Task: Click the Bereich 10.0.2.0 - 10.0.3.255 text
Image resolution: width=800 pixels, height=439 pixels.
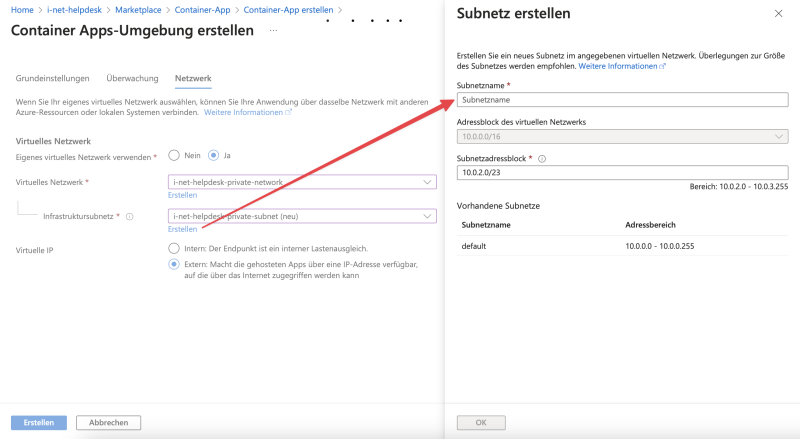Action: (739, 187)
